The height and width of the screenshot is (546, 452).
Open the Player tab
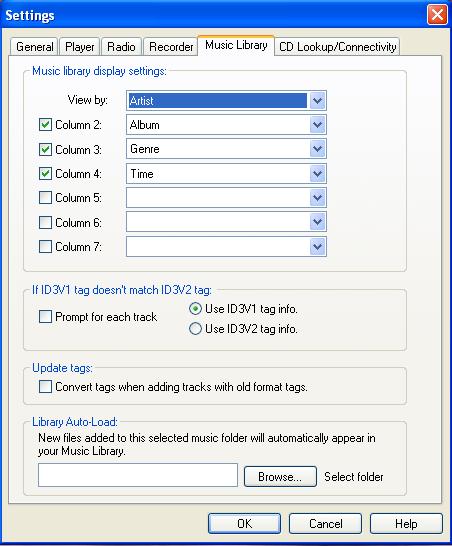tap(80, 47)
